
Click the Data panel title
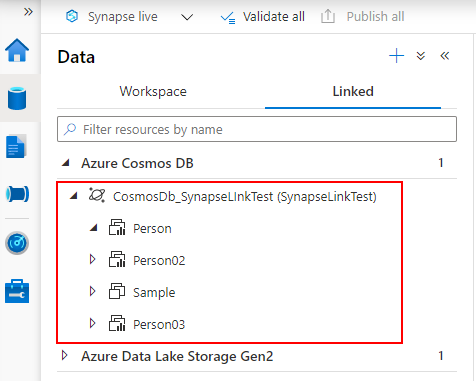76,57
